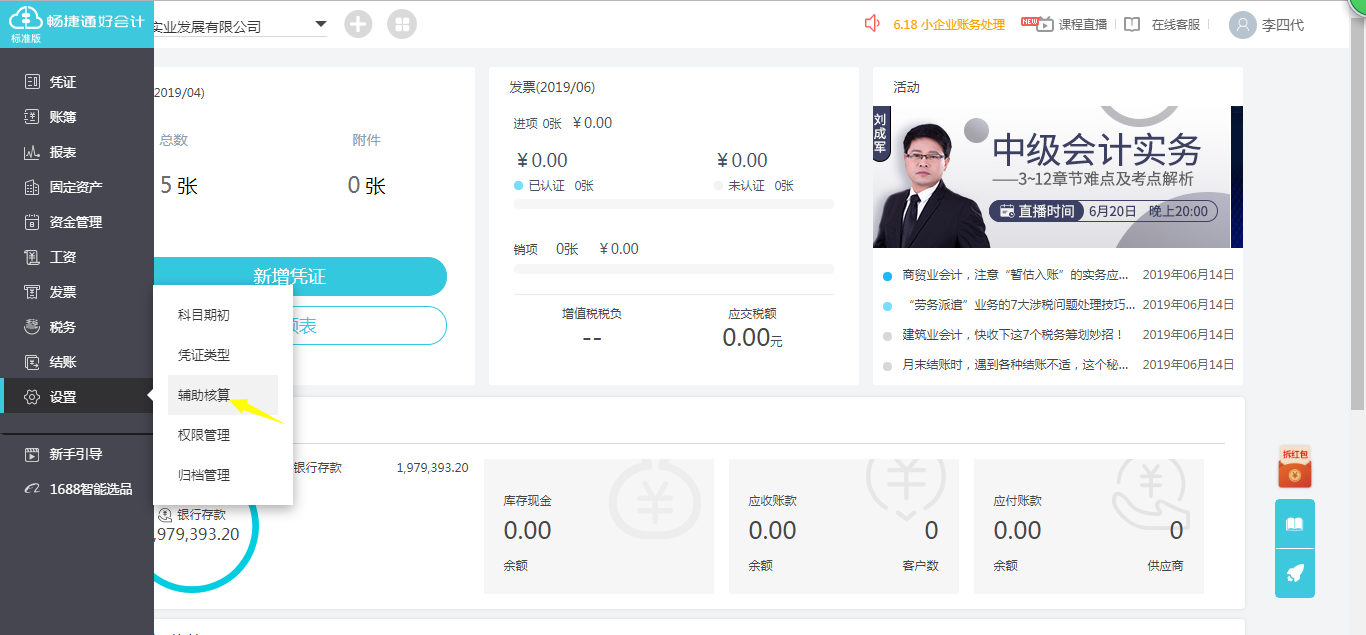This screenshot has width=1366, height=635.
Task: Open the 在线客服 link
Action: click(1176, 25)
